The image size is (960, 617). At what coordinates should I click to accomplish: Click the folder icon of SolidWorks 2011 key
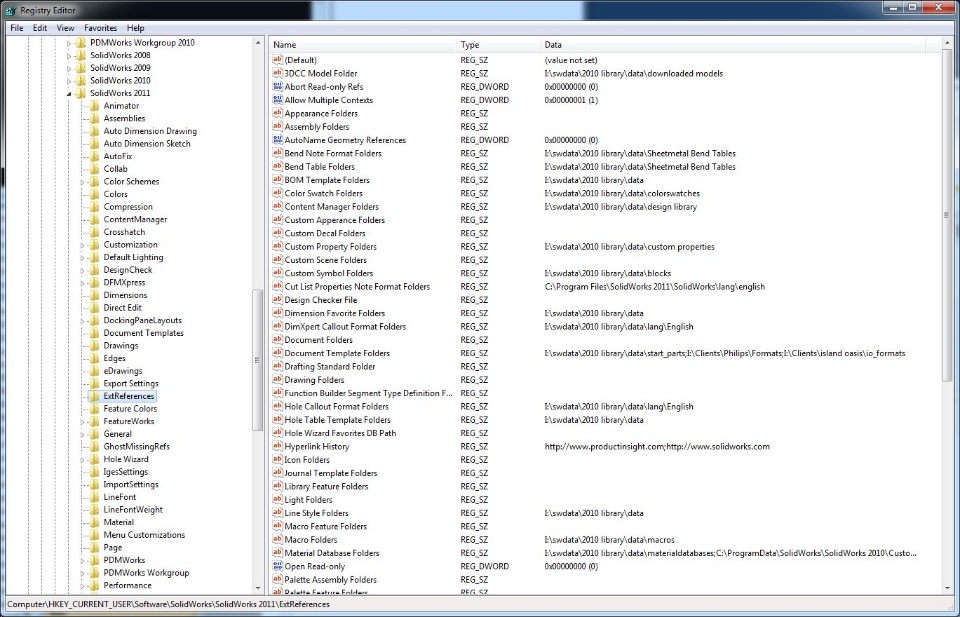(80, 93)
